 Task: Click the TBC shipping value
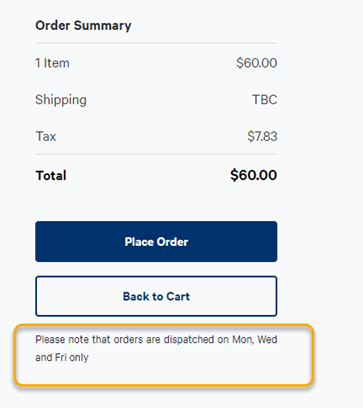pyautogui.click(x=264, y=100)
